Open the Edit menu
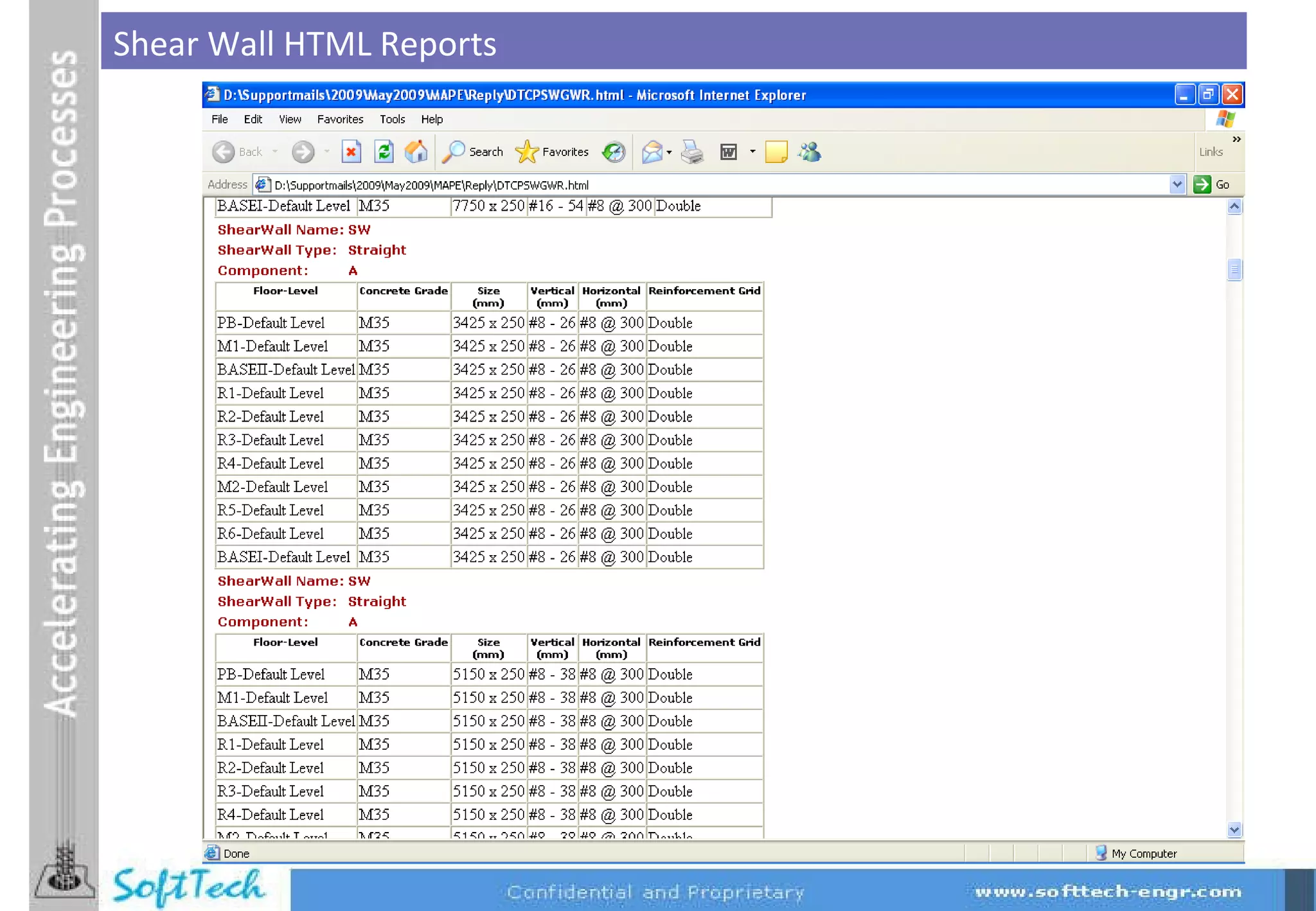This screenshot has height=911, width=1316. coord(253,119)
